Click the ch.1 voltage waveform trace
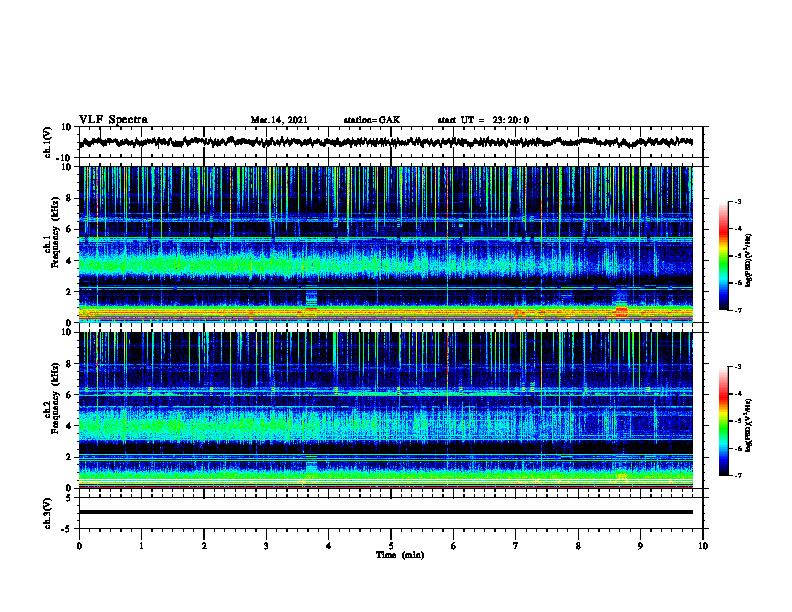The image size is (792, 612). point(386,142)
